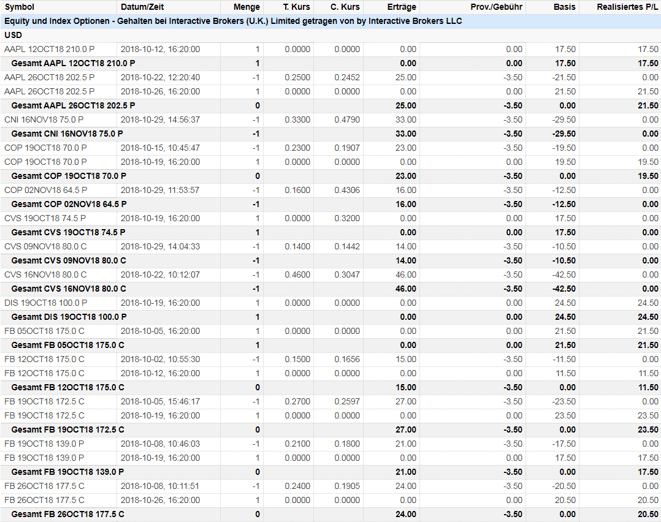
Task: Click C. Kurs value 0.4790
Action: click(347, 120)
